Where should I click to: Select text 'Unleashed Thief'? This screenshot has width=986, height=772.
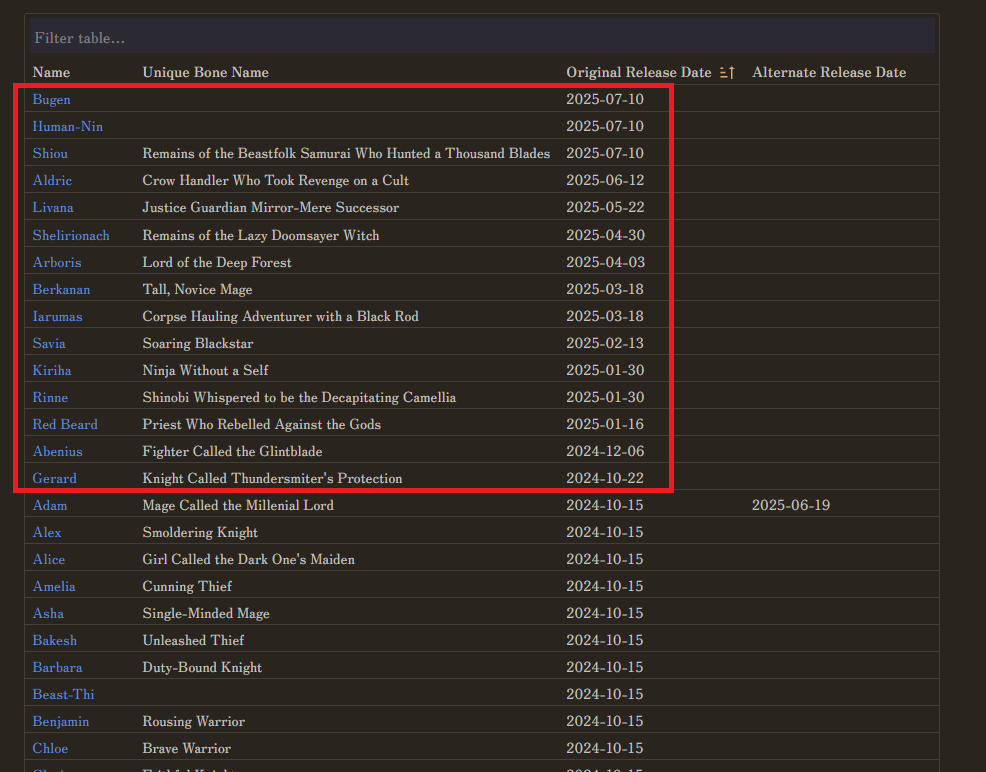click(194, 641)
